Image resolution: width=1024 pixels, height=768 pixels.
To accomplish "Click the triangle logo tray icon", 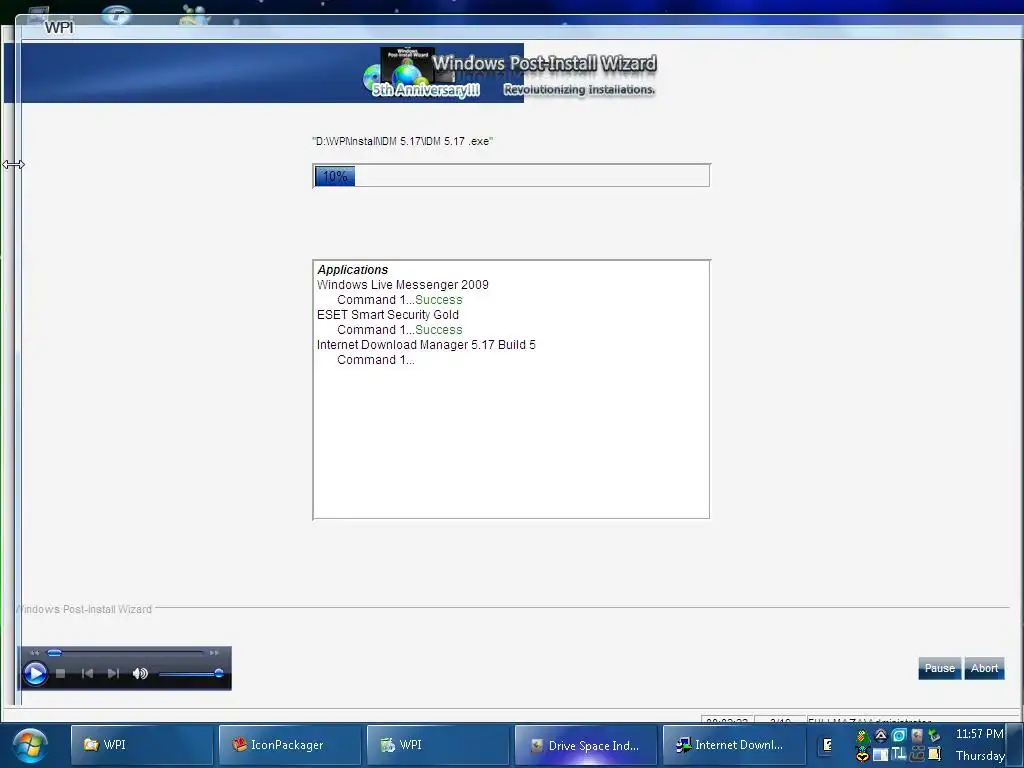I will coord(880,736).
